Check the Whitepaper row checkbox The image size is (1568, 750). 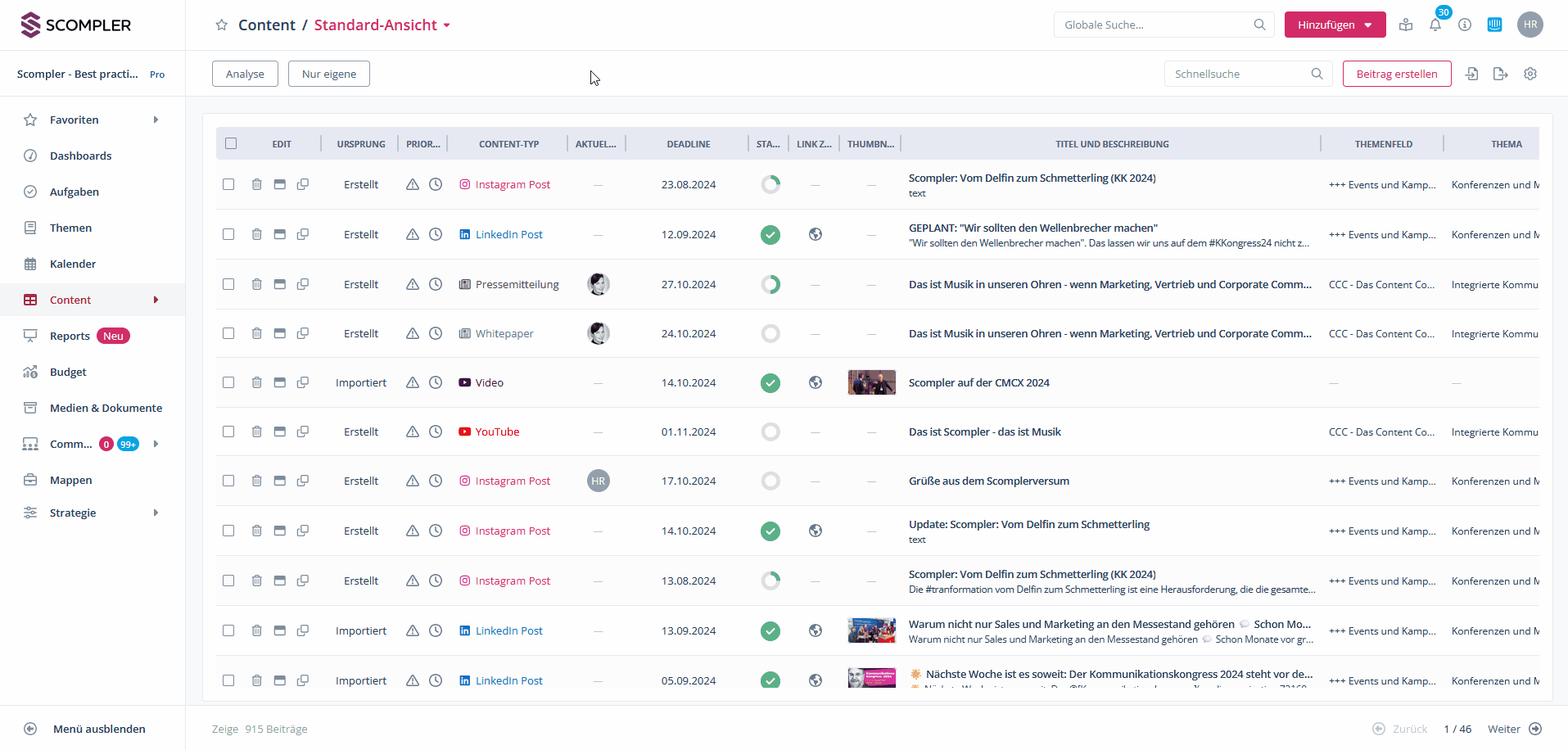[228, 333]
